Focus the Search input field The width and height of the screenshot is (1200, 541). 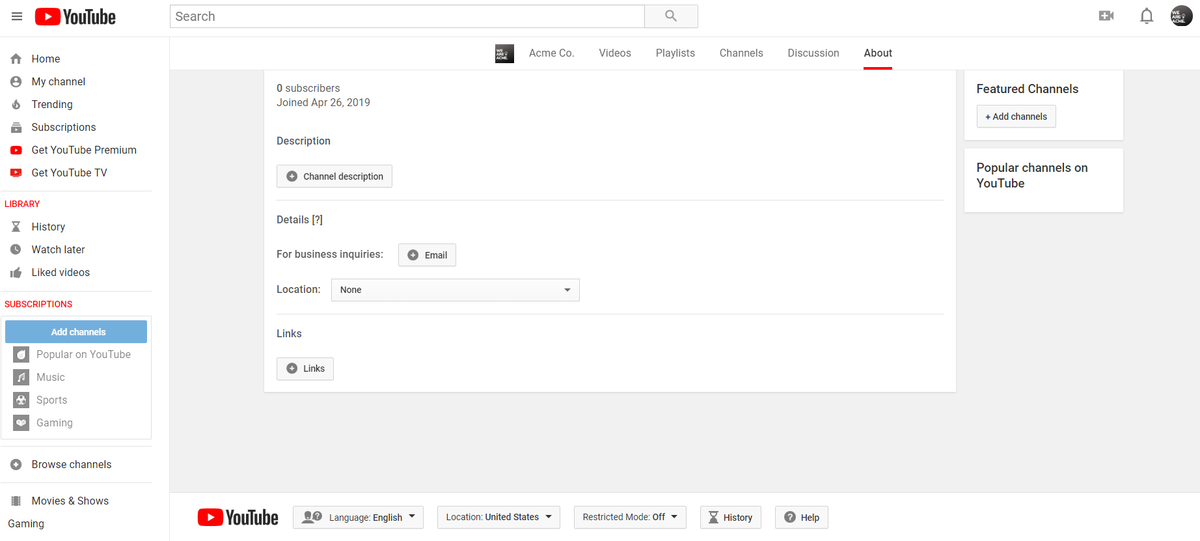407,16
